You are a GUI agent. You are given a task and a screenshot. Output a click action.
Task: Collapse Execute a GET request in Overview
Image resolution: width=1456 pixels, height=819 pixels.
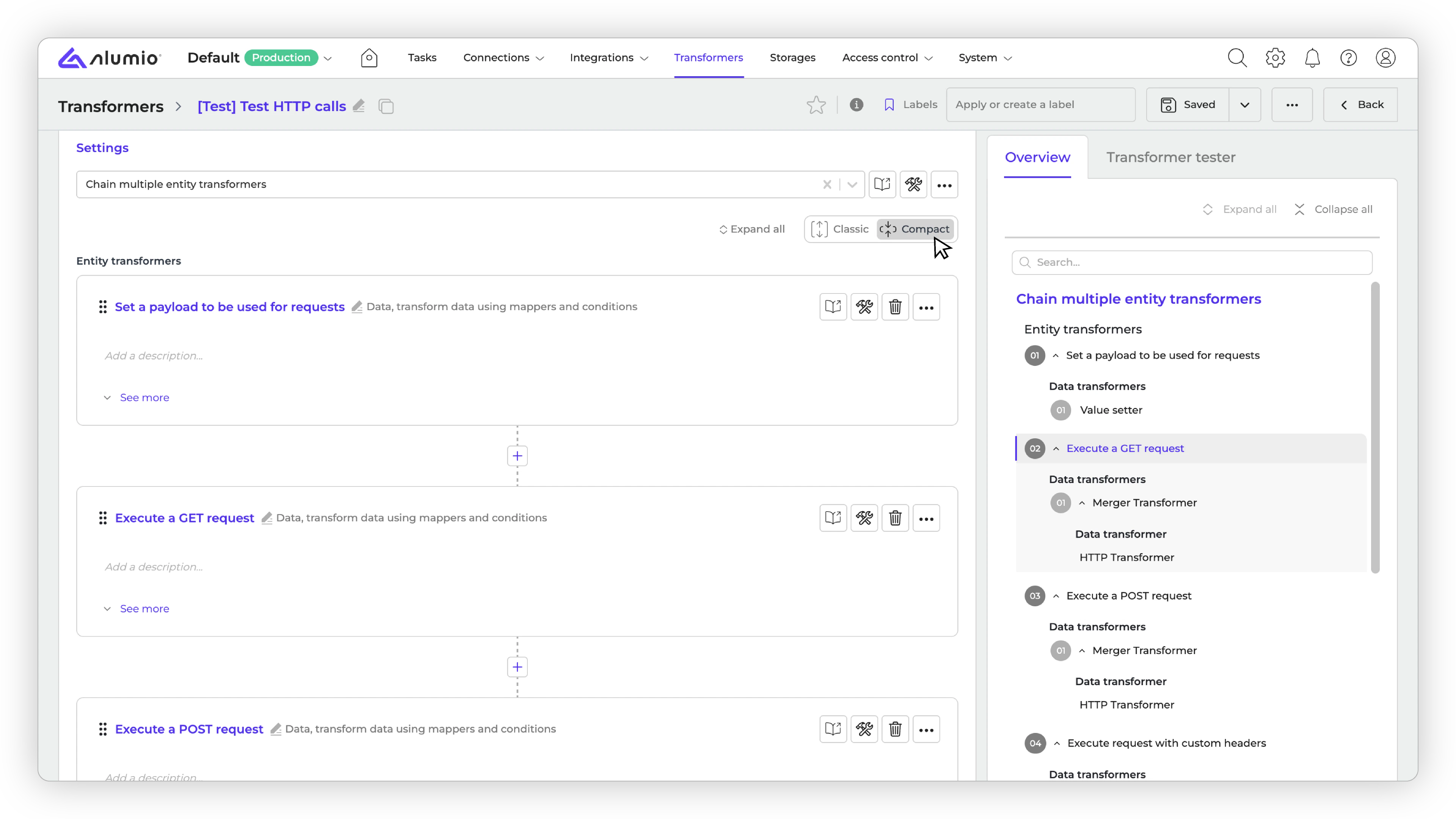pos(1056,449)
